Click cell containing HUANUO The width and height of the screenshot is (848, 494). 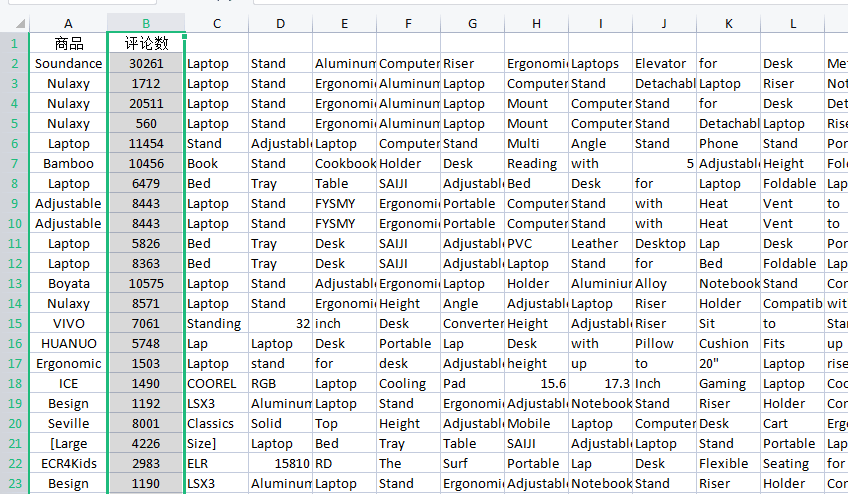point(68,344)
